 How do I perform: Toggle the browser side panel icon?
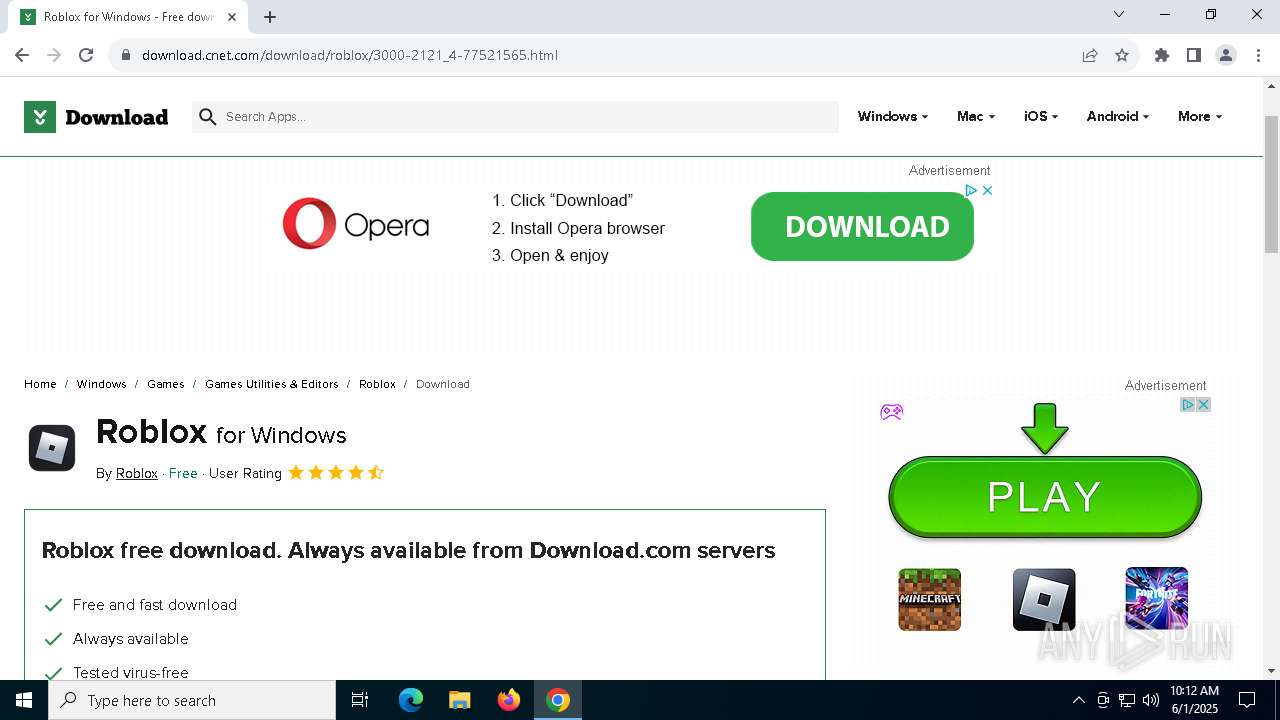(x=1194, y=55)
